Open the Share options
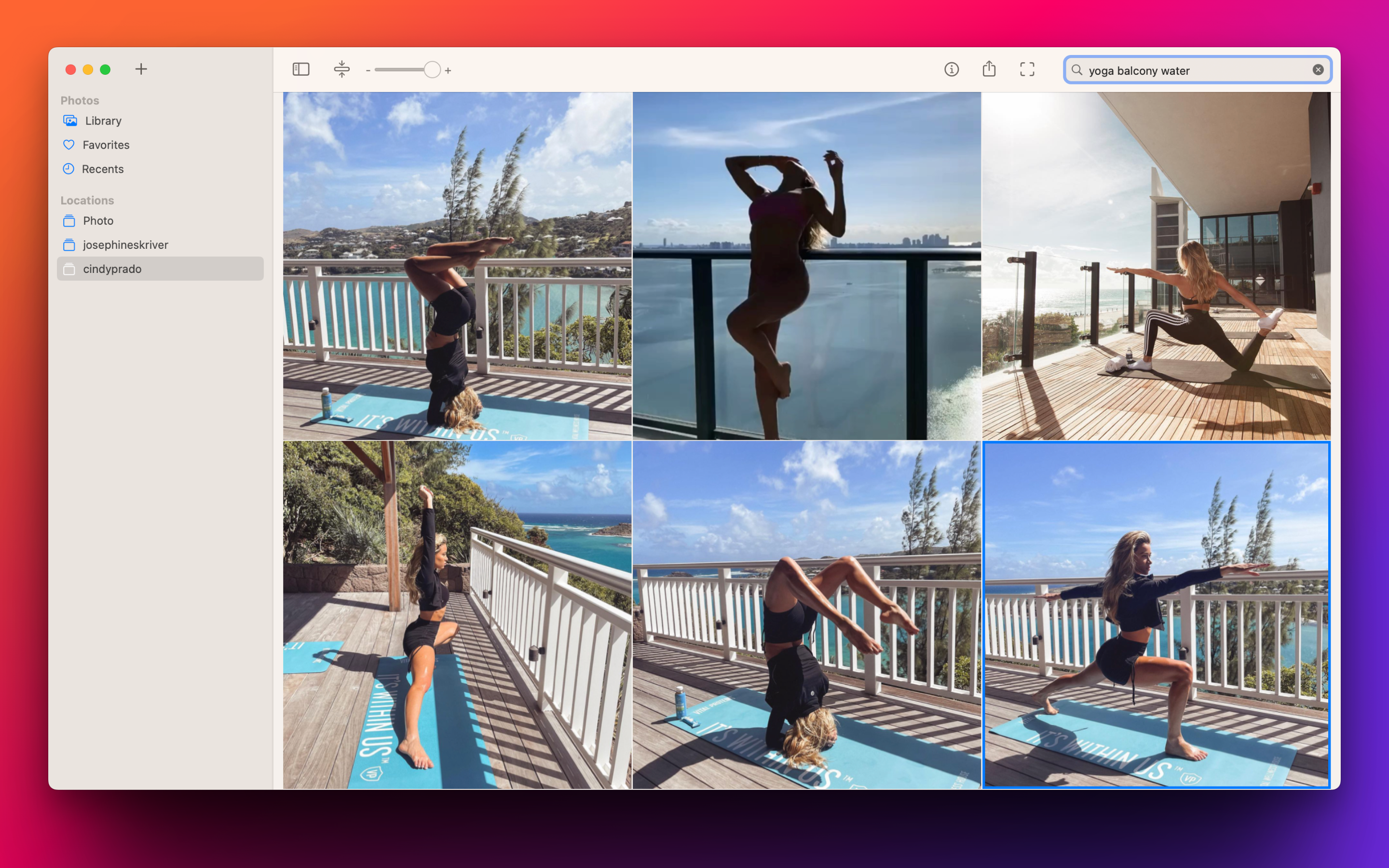The image size is (1389, 868). click(x=989, y=69)
